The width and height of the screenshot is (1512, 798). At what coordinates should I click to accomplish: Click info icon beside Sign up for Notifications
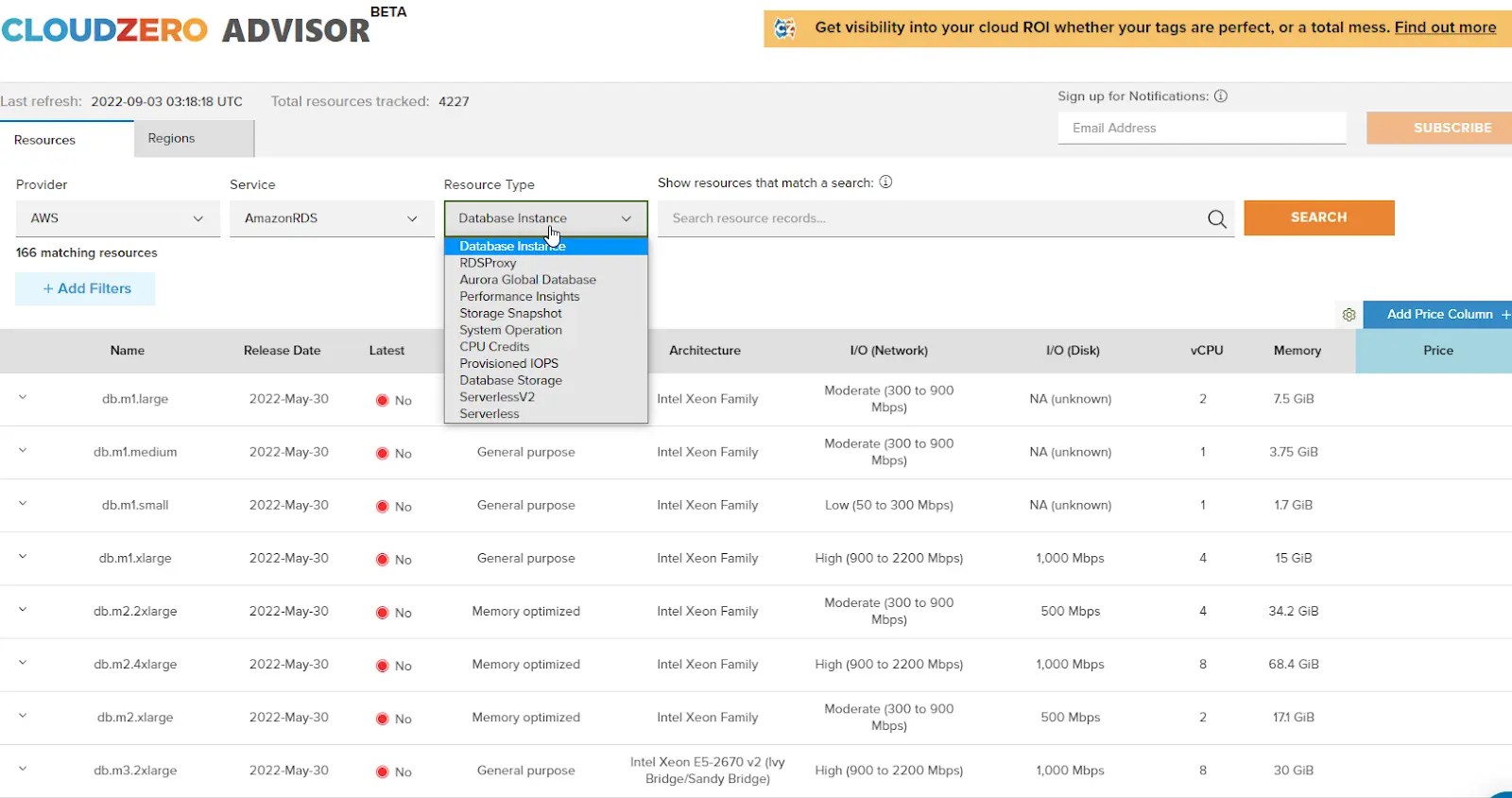pos(1221,96)
